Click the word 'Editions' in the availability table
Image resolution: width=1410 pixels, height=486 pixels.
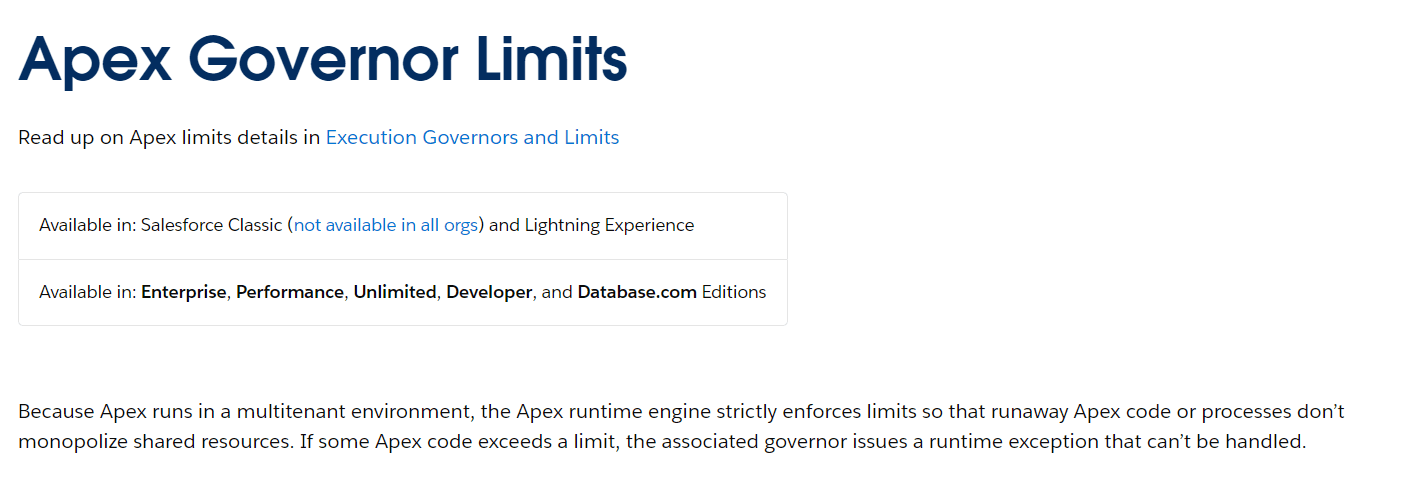point(734,293)
